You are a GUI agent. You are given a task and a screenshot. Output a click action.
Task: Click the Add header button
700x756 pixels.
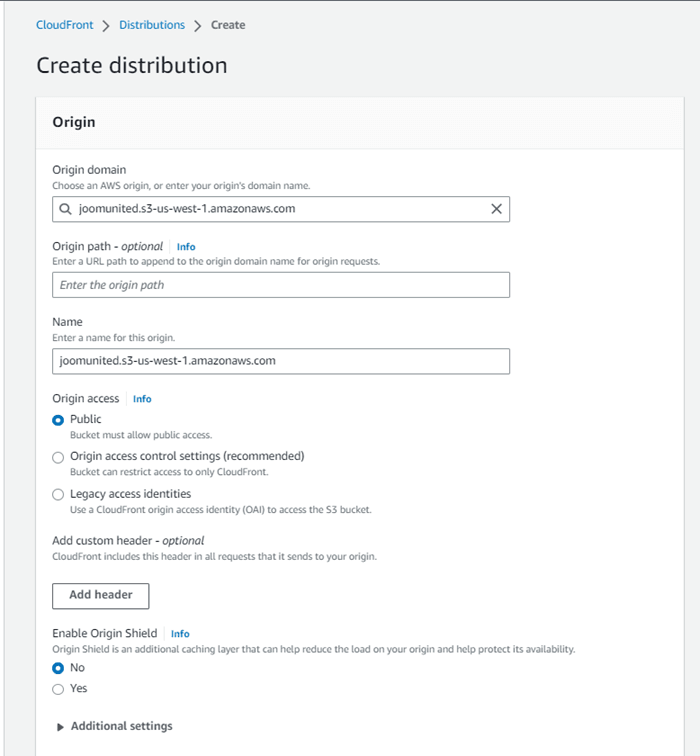point(100,595)
